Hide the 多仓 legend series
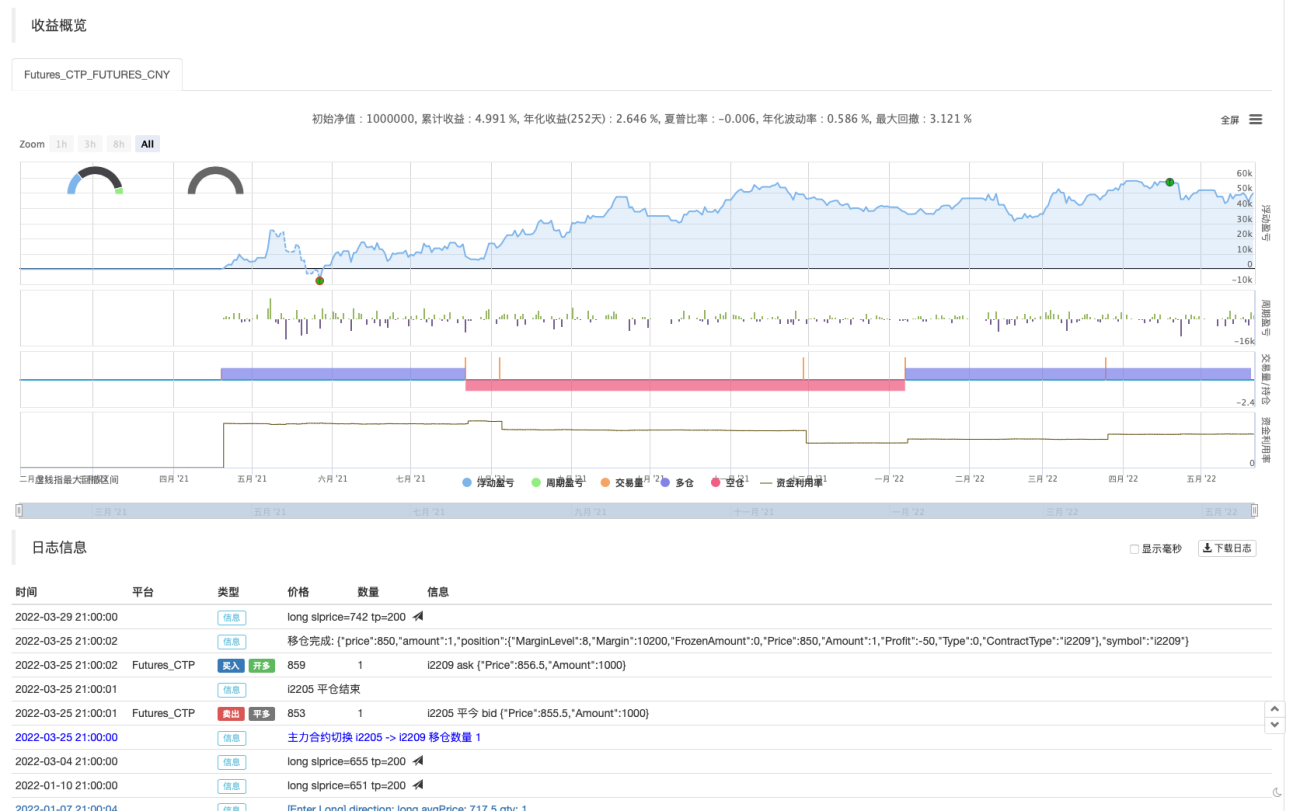1300x811 pixels. pyautogui.click(x=678, y=482)
